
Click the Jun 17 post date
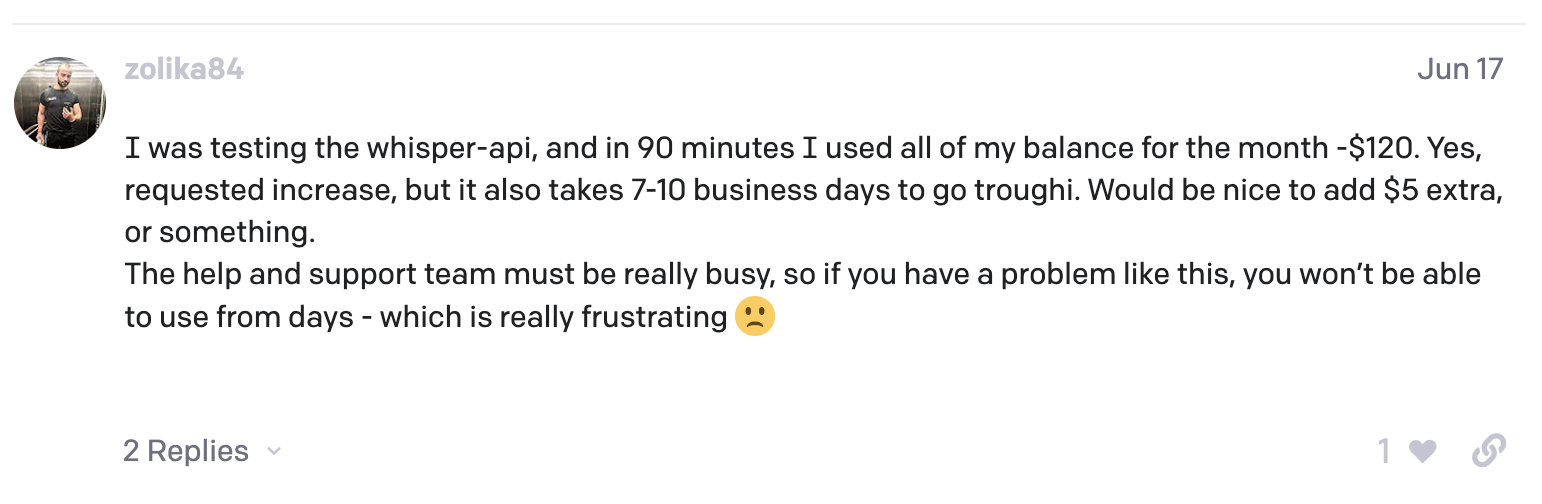(x=1460, y=69)
